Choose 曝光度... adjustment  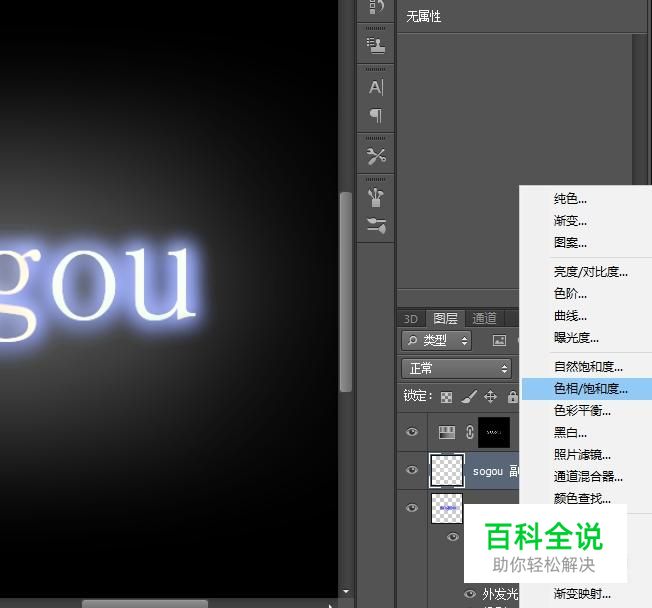coord(576,338)
